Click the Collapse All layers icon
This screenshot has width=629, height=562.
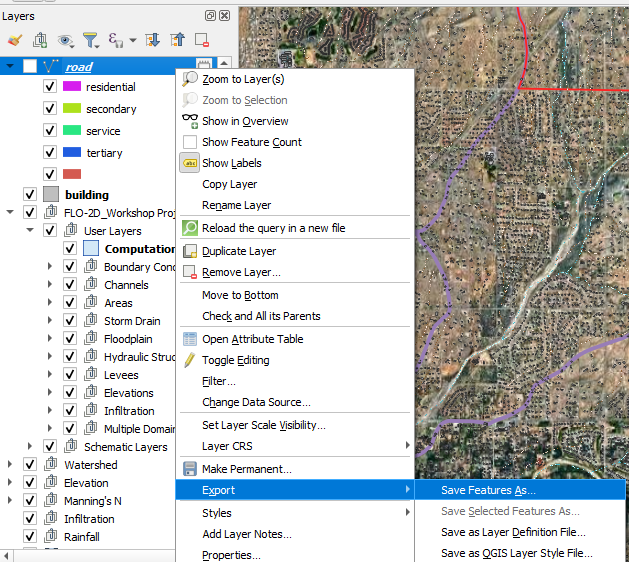pyautogui.click(x=177, y=41)
